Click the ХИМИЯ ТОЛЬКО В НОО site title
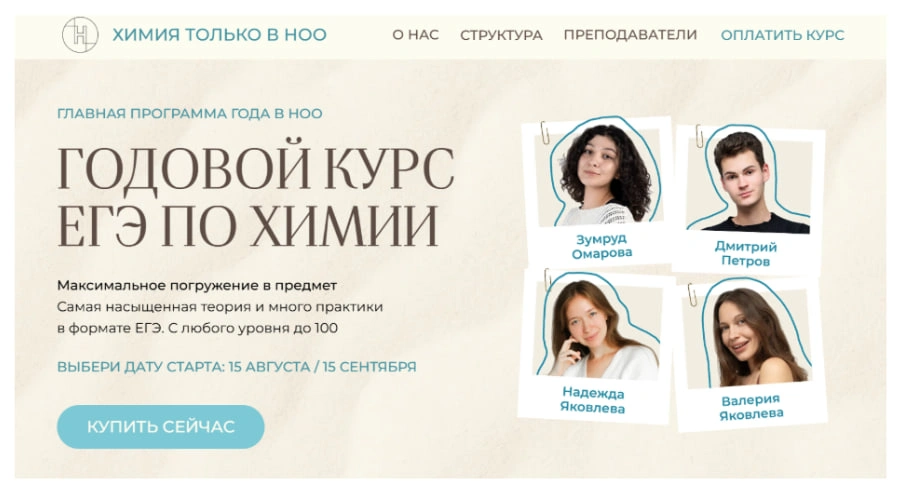Viewport: 906px width, 495px height. coord(220,35)
